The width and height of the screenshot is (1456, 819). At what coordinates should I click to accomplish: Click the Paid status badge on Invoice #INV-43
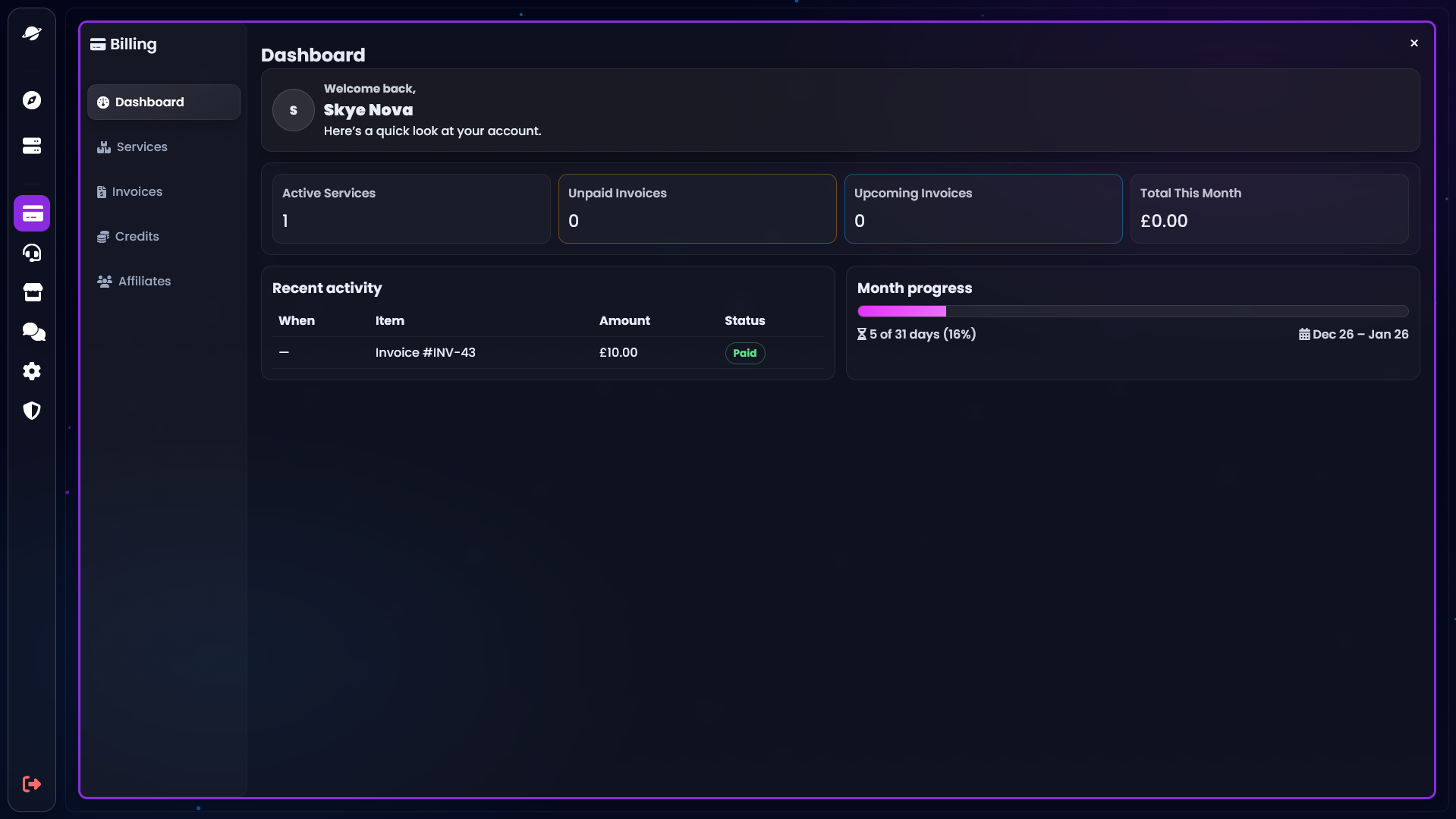point(744,353)
